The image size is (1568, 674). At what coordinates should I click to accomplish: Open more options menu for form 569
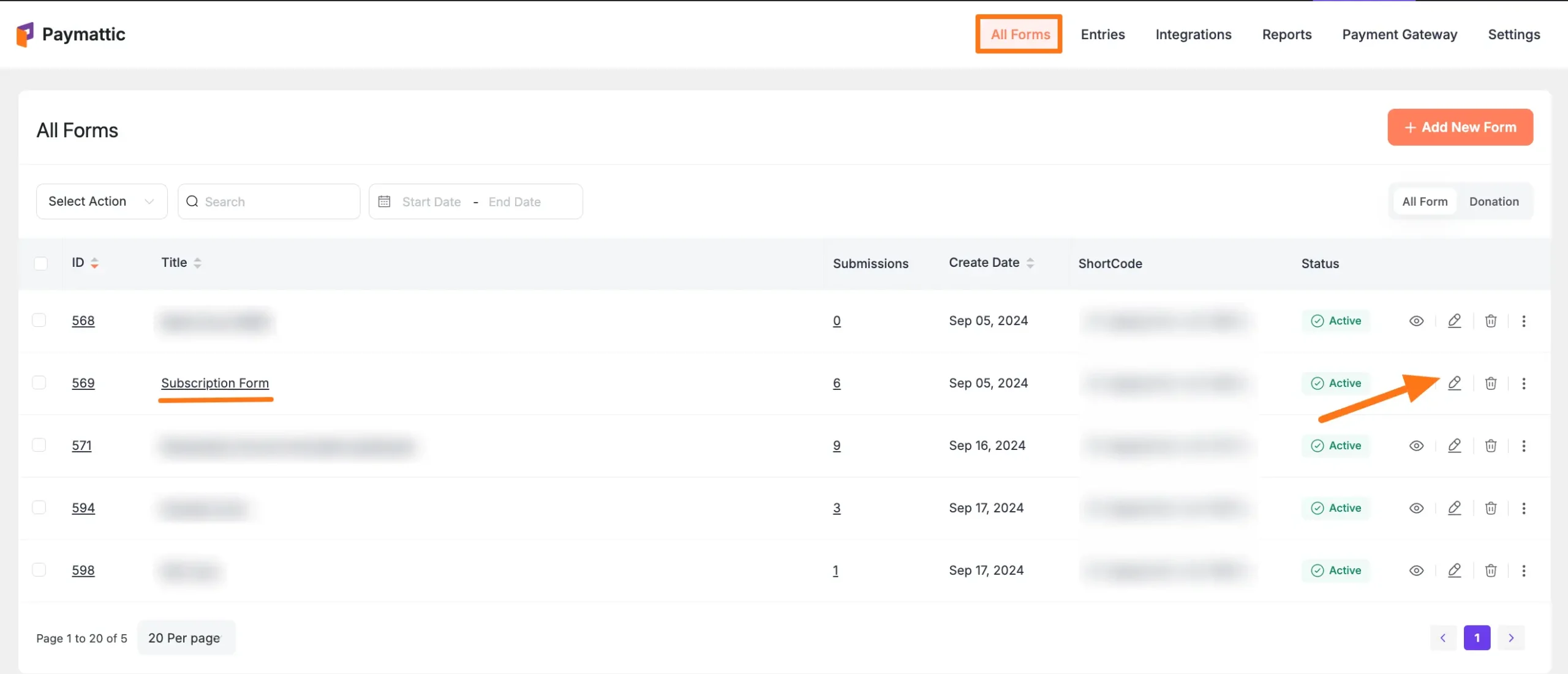[1524, 383]
